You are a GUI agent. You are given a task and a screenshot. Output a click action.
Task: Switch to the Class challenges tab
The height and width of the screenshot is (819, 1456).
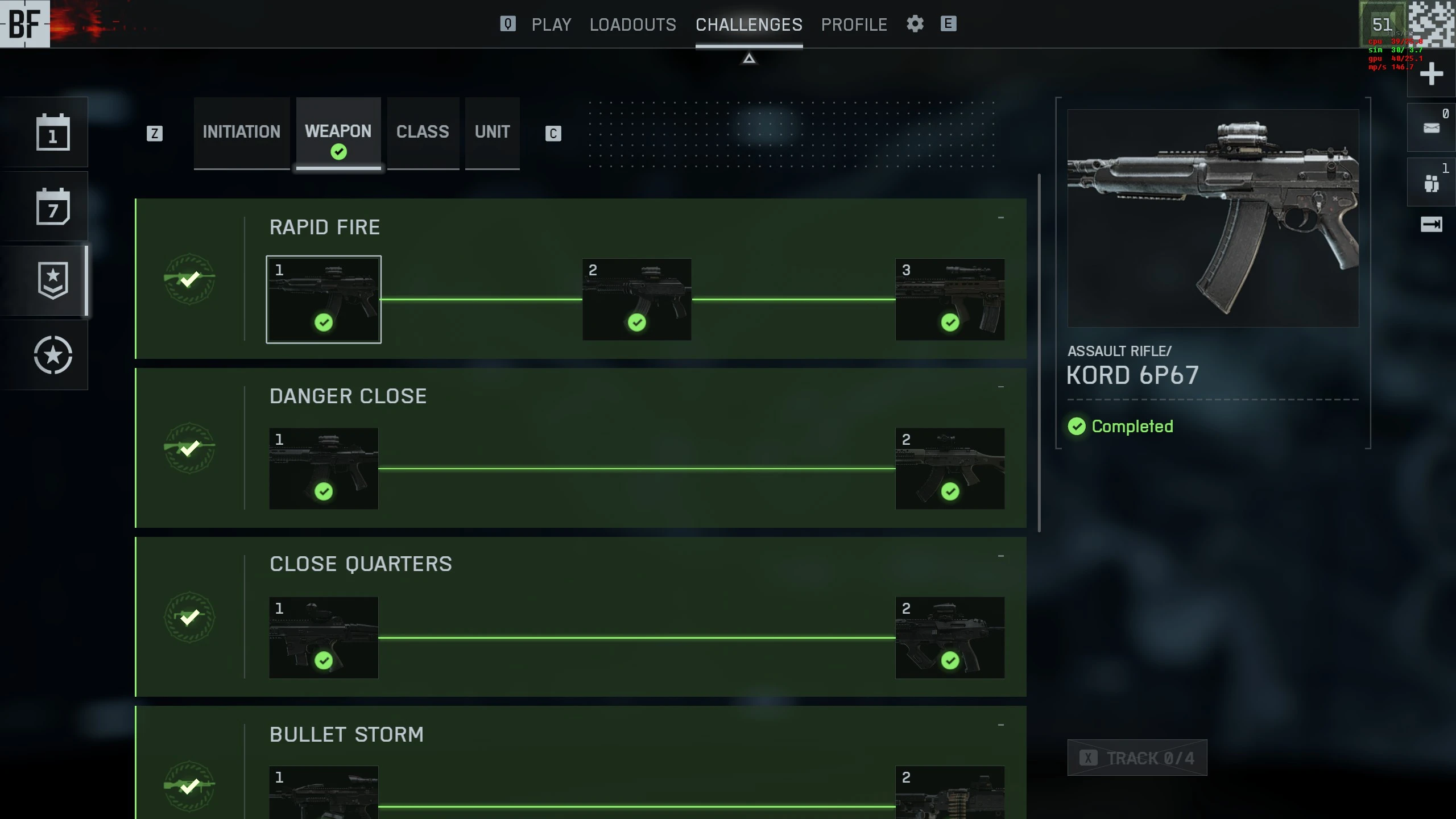[x=423, y=133]
